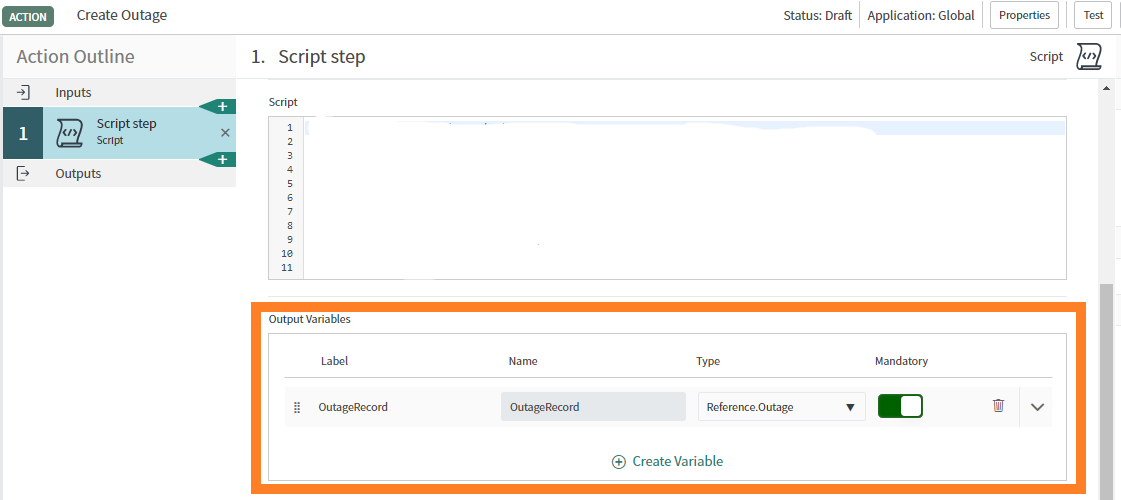
Task: Click the Test button
Action: pos(1093,15)
